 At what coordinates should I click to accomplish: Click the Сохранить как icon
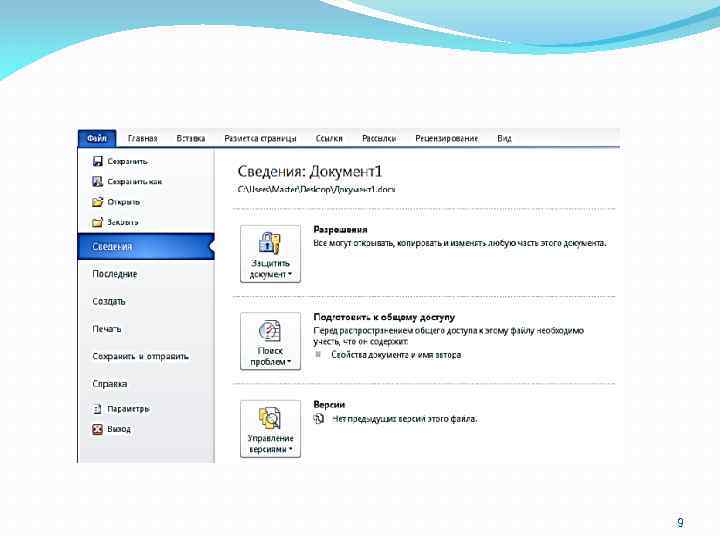[x=97, y=181]
